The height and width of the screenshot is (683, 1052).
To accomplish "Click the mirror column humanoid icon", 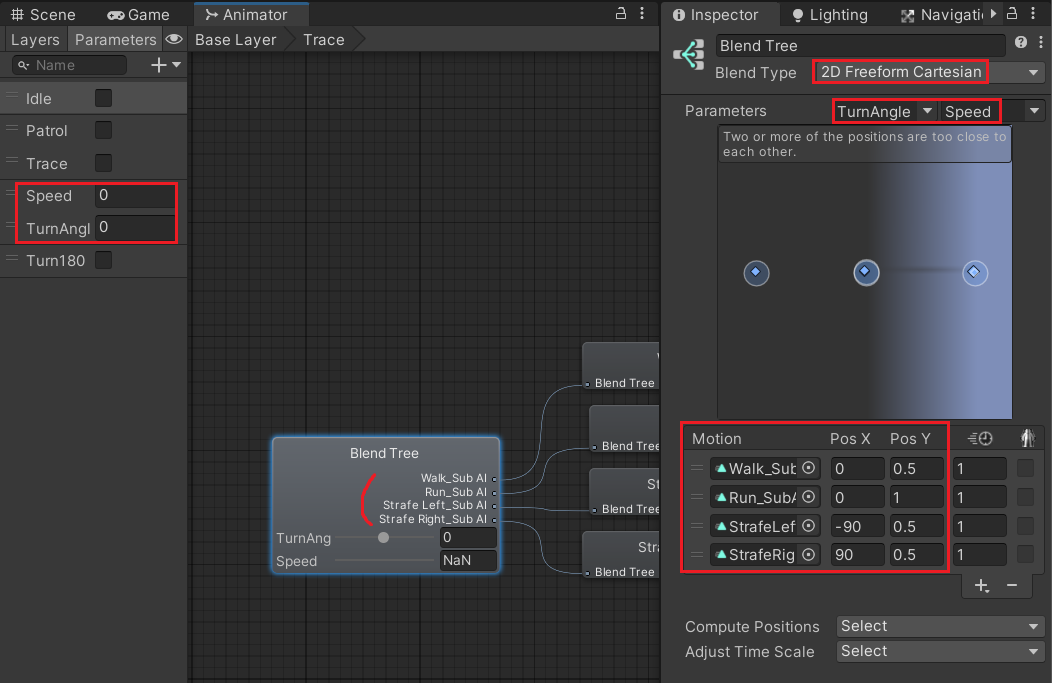I will click(x=1027, y=438).
